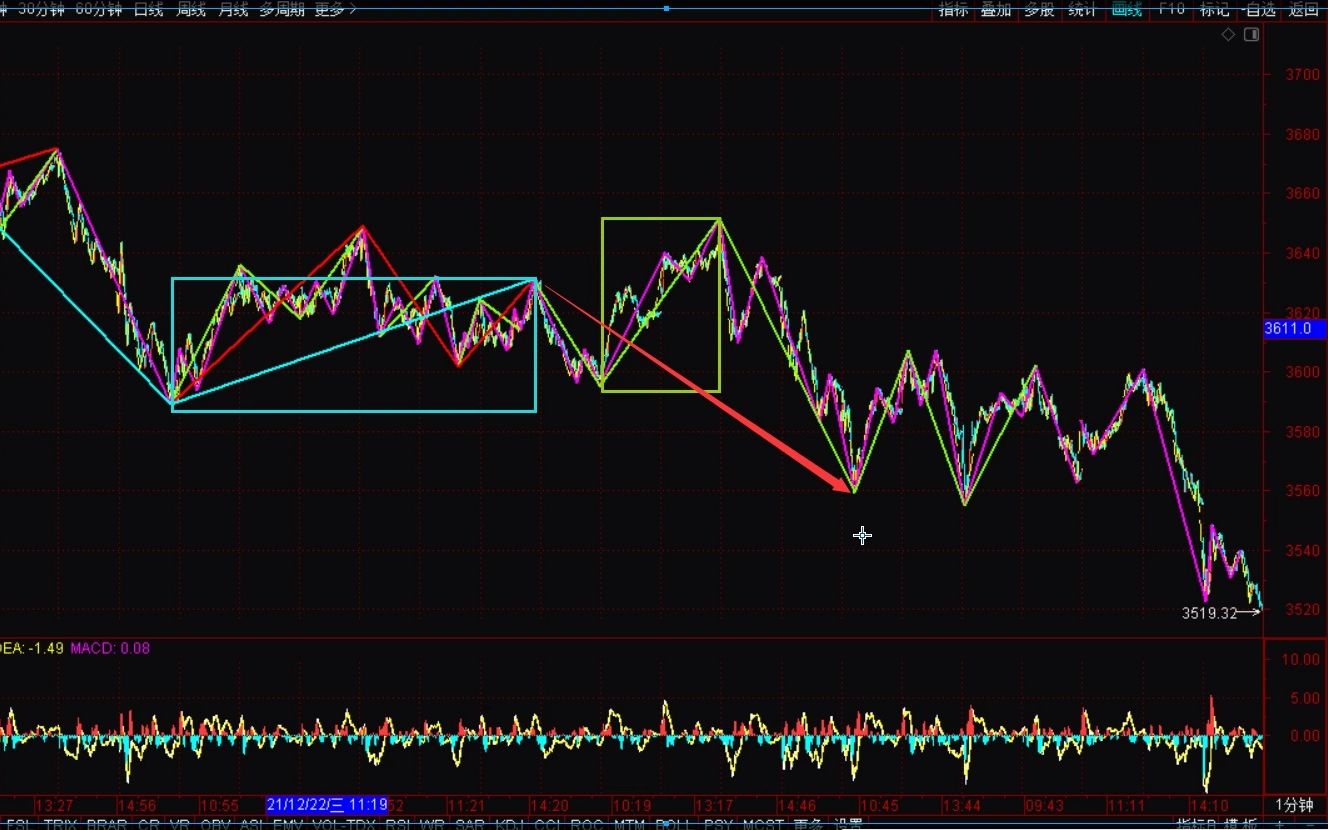1328x830 pixels.
Task: Switch to the KDJ indicator tab
Action: [510, 825]
